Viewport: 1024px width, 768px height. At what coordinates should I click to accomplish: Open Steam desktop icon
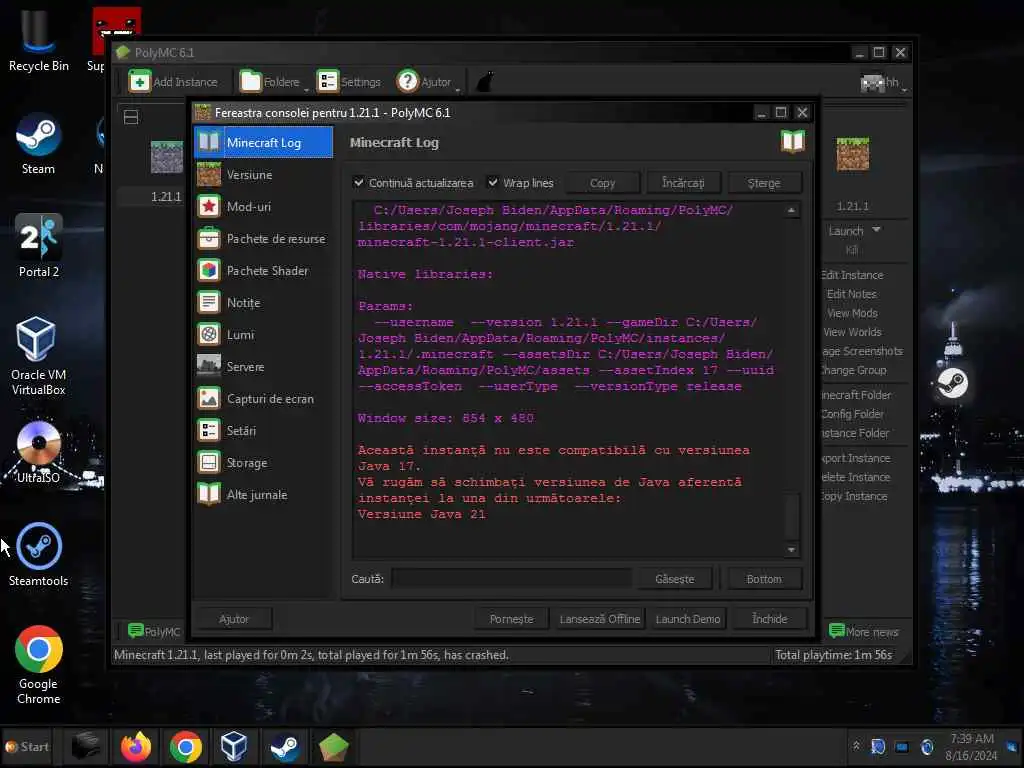tap(39, 144)
